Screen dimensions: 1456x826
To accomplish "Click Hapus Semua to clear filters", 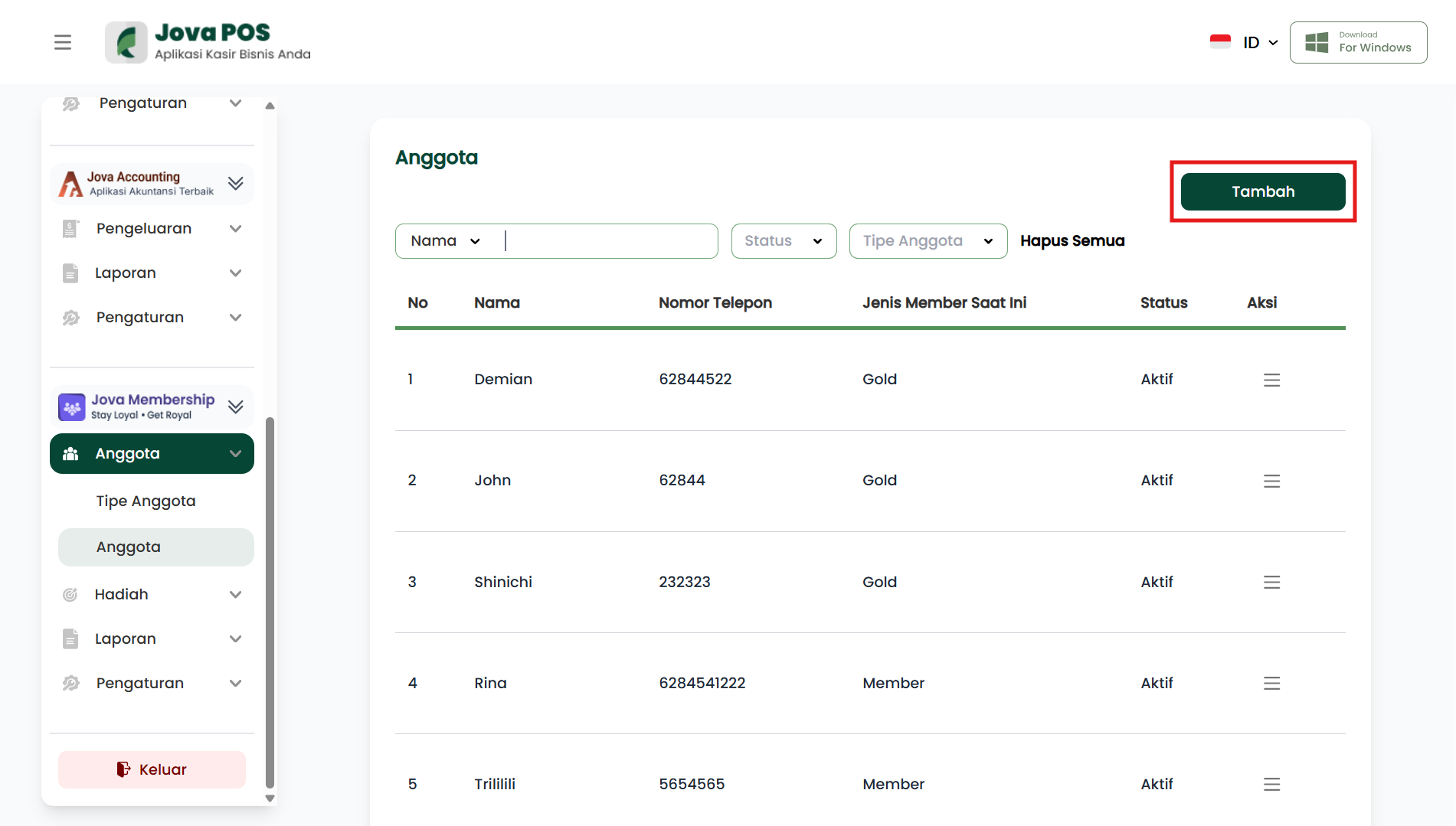I will pyautogui.click(x=1072, y=241).
